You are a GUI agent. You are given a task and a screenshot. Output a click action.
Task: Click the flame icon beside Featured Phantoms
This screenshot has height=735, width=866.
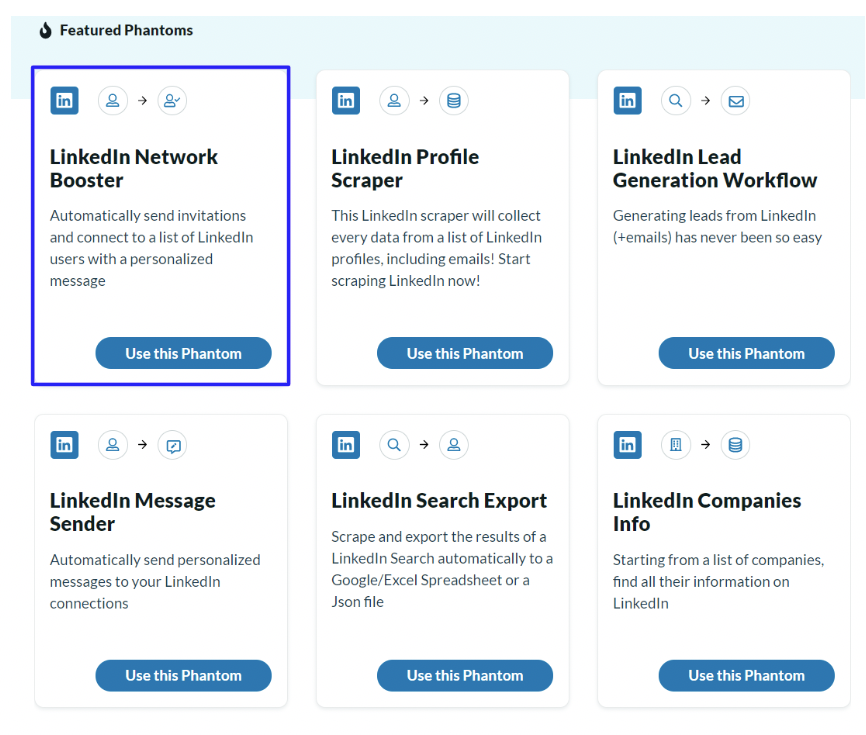(46, 30)
